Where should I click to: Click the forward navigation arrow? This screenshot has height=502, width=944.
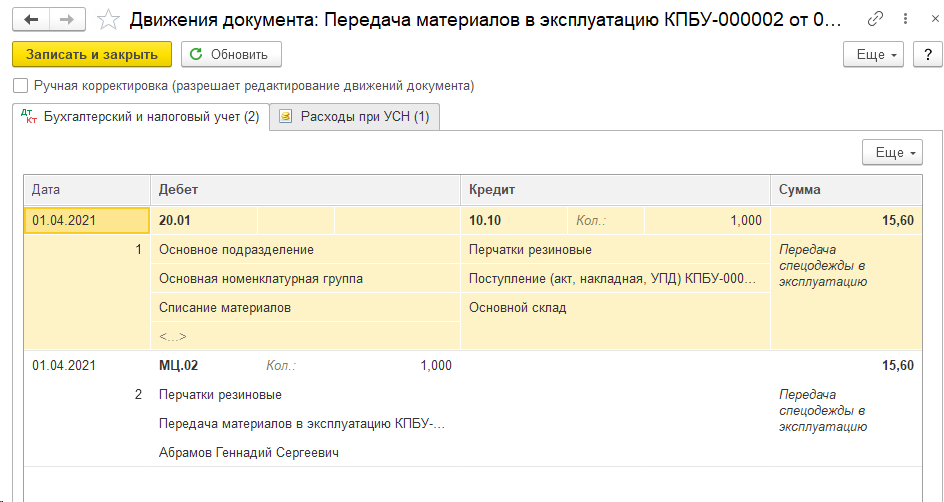69,20
